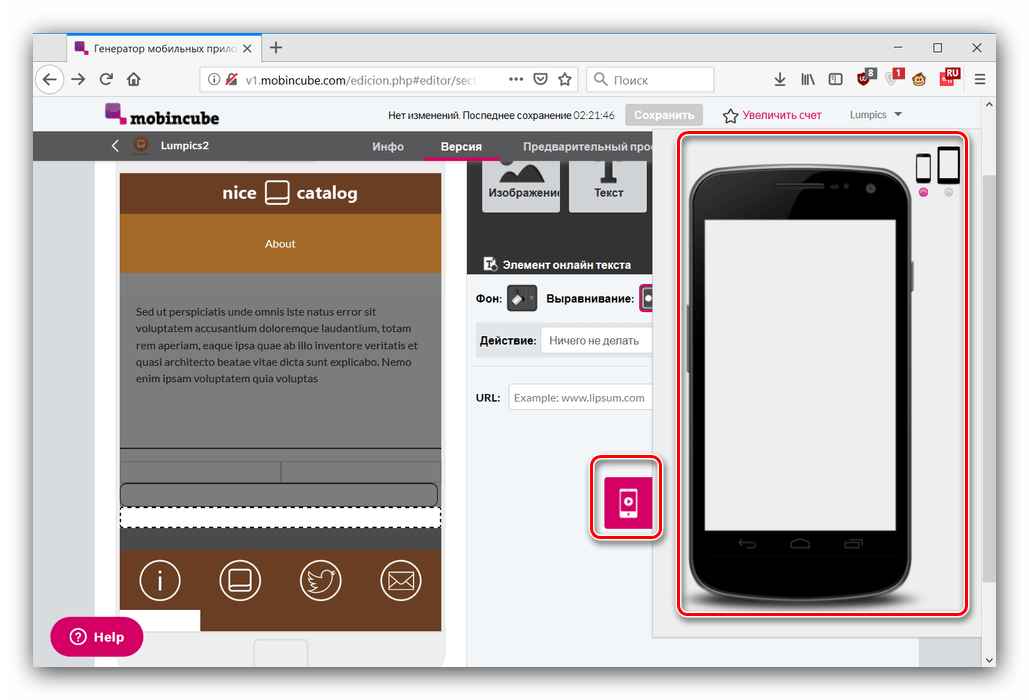
Task: Open the monkey face extension icon
Action: (x=919, y=79)
